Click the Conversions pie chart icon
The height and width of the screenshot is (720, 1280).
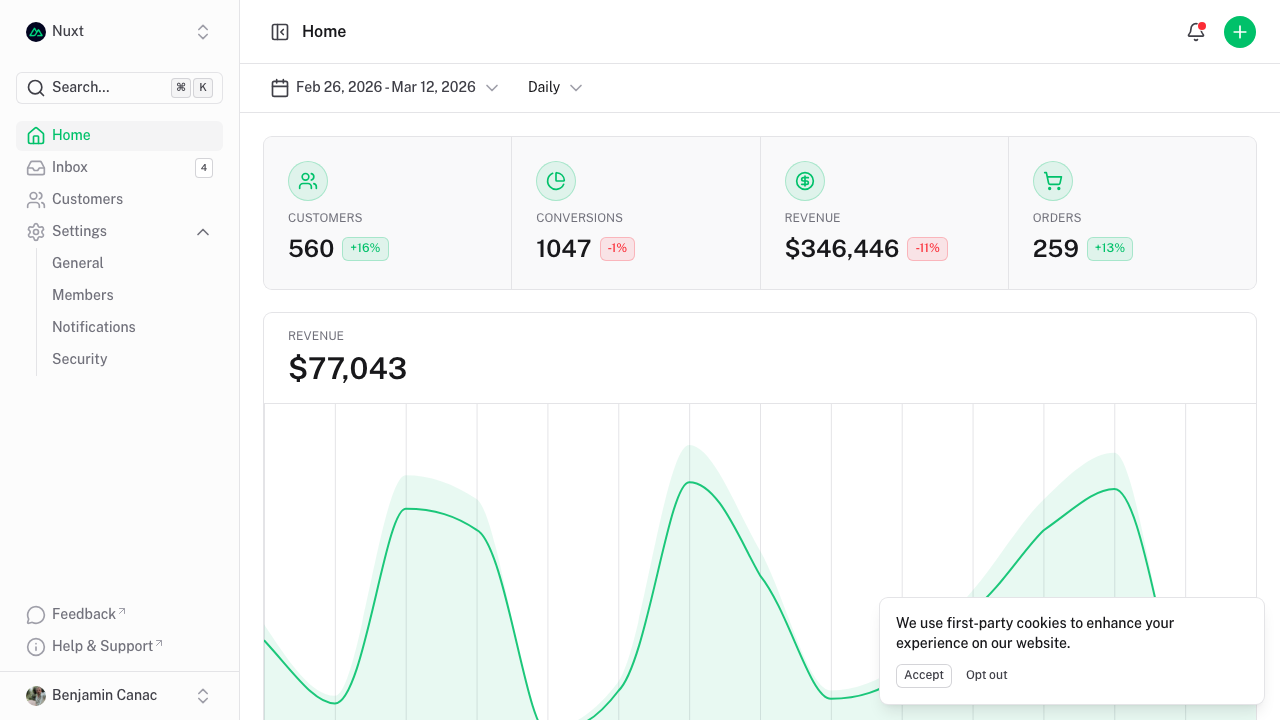pos(556,181)
